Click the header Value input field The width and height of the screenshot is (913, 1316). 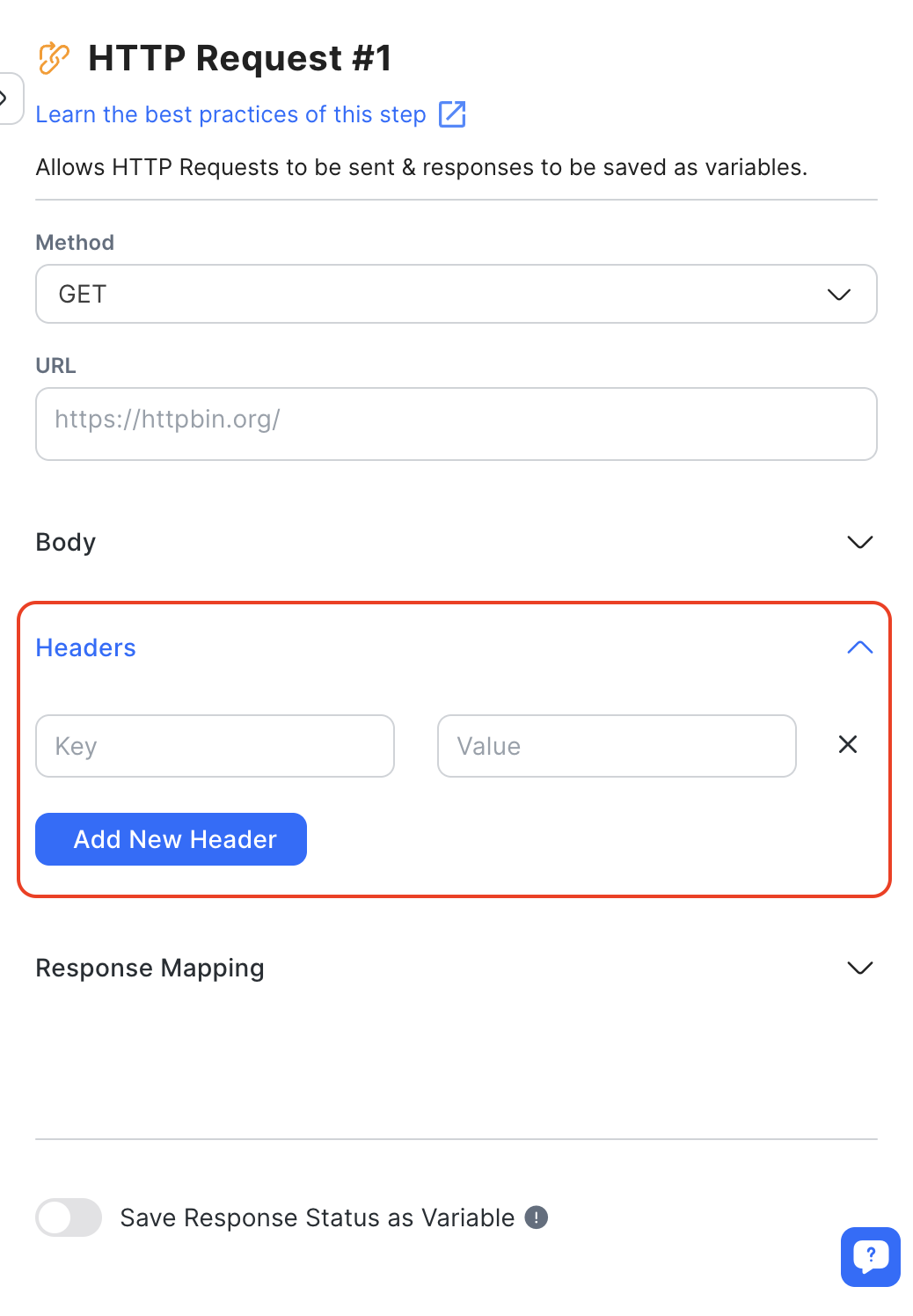point(617,746)
